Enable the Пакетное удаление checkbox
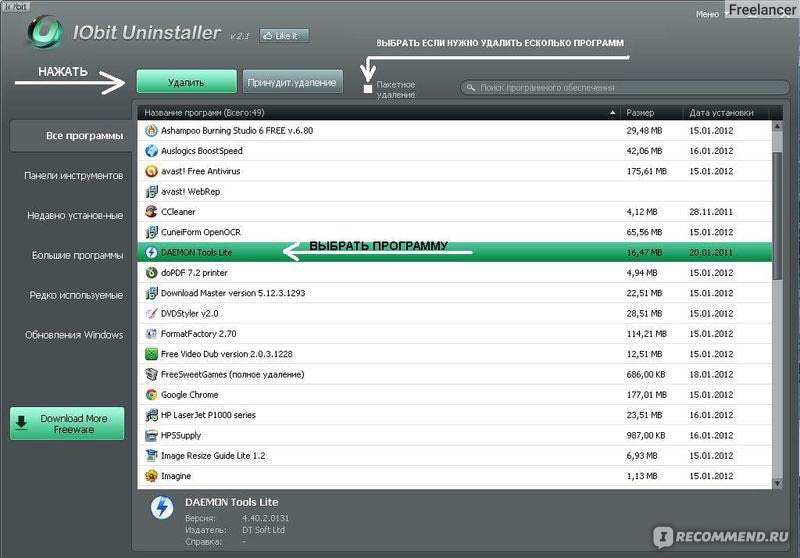 tap(368, 89)
